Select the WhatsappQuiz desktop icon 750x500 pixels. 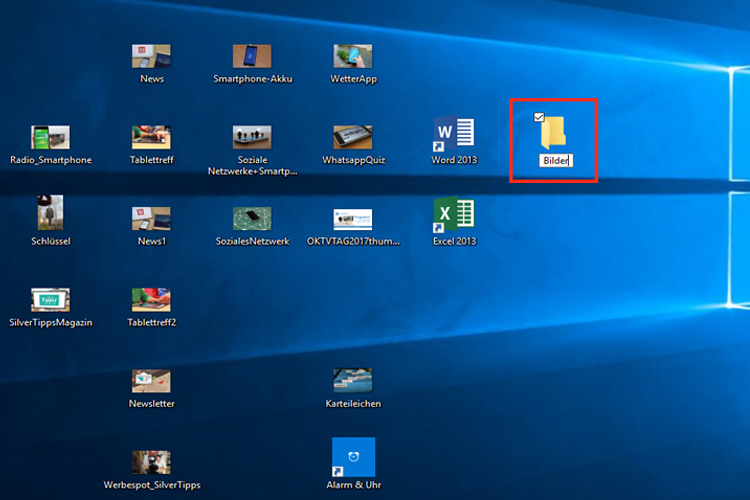(353, 137)
